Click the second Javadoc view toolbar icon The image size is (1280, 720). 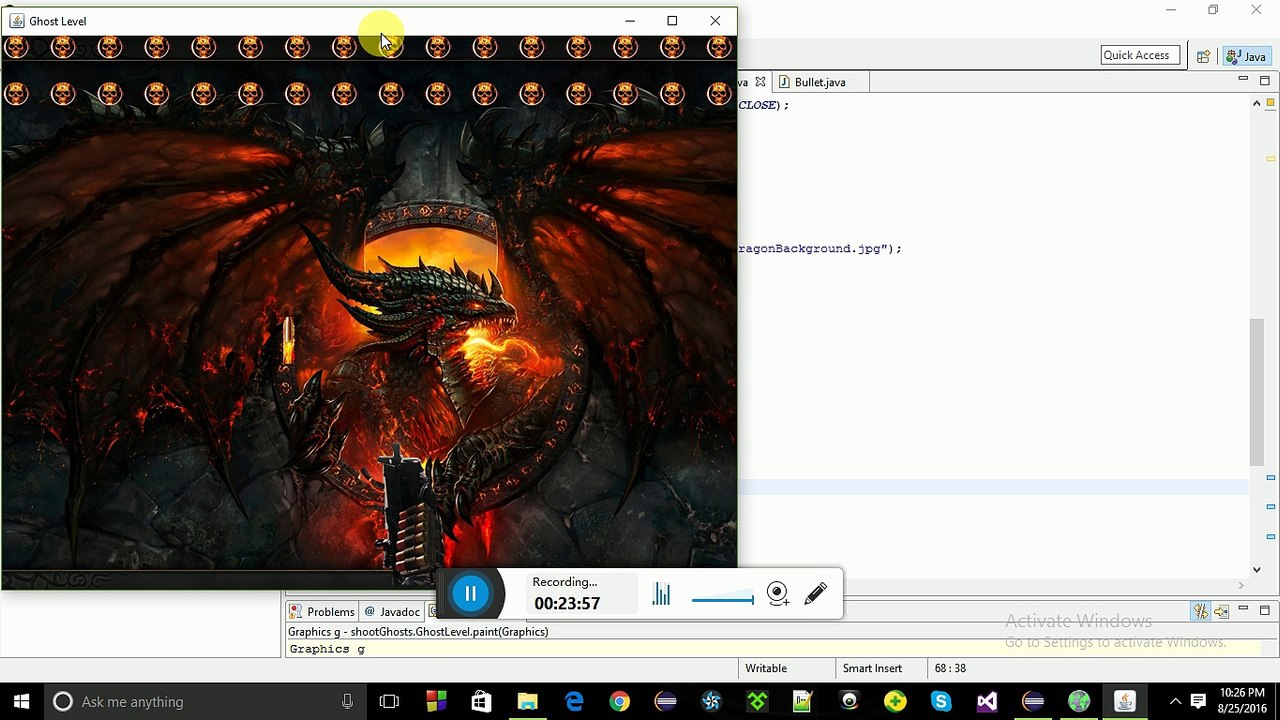[1221, 611]
